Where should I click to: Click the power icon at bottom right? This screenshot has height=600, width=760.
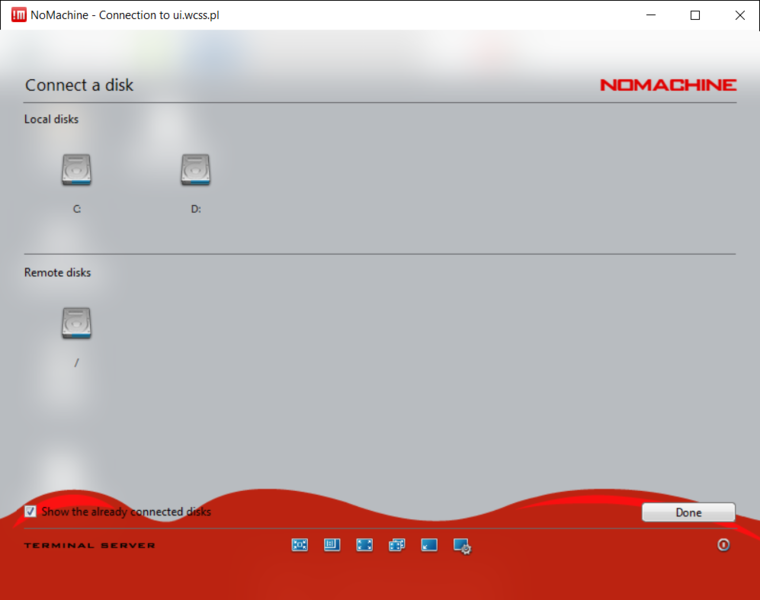click(x=724, y=545)
